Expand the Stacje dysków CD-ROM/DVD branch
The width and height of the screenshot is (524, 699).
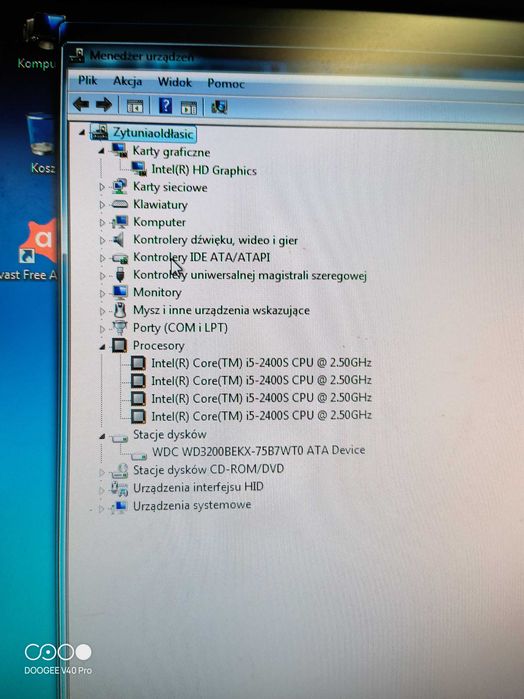(102, 472)
